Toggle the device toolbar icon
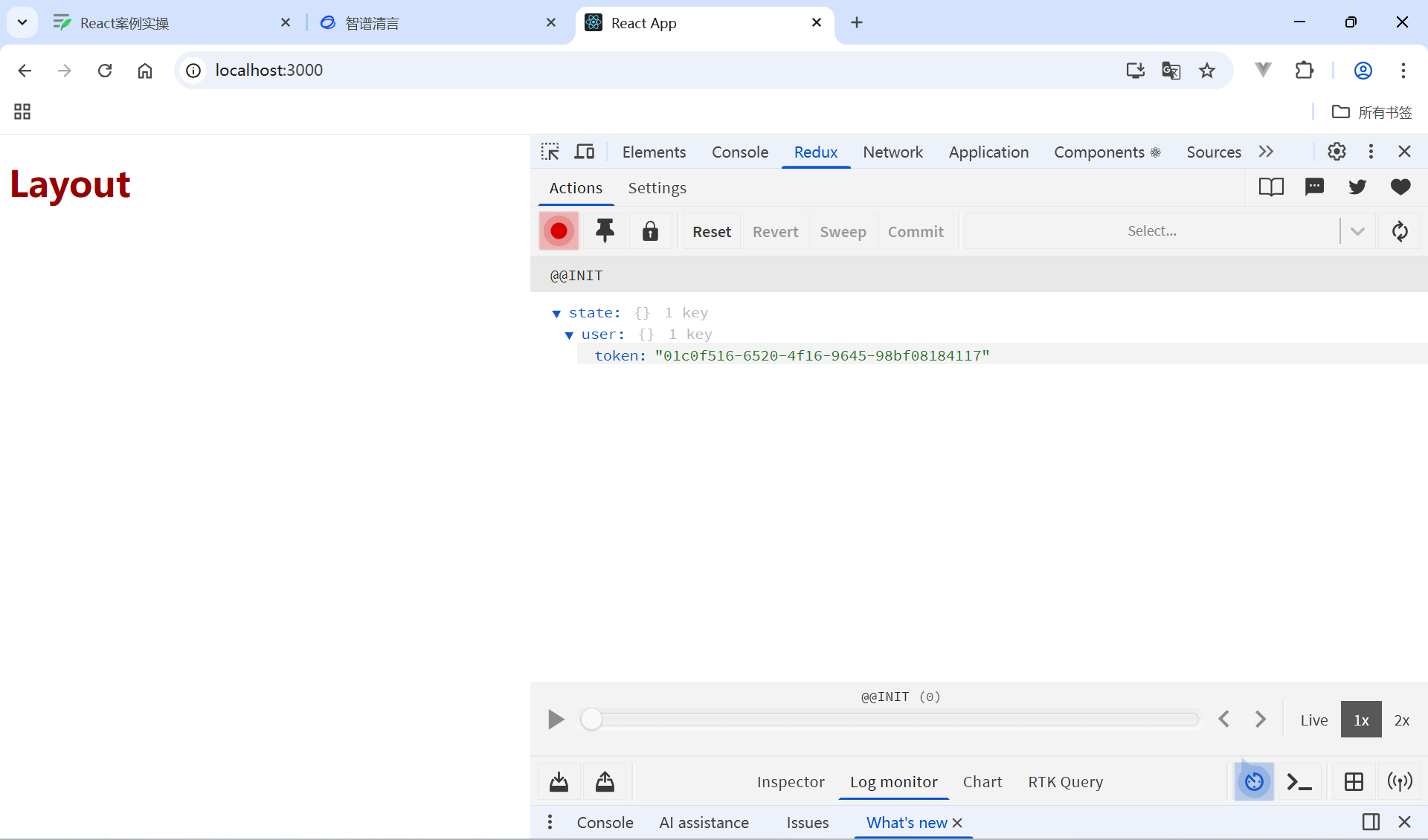The width and height of the screenshot is (1428, 840). [585, 152]
